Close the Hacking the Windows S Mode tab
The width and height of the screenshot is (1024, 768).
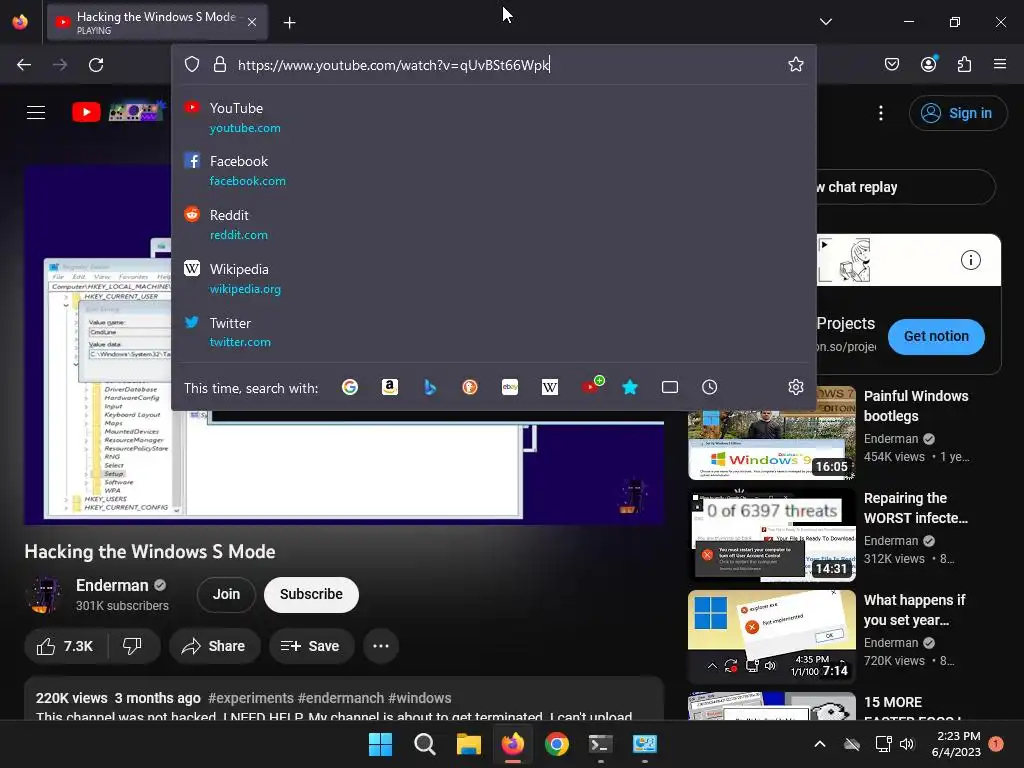coord(252,22)
